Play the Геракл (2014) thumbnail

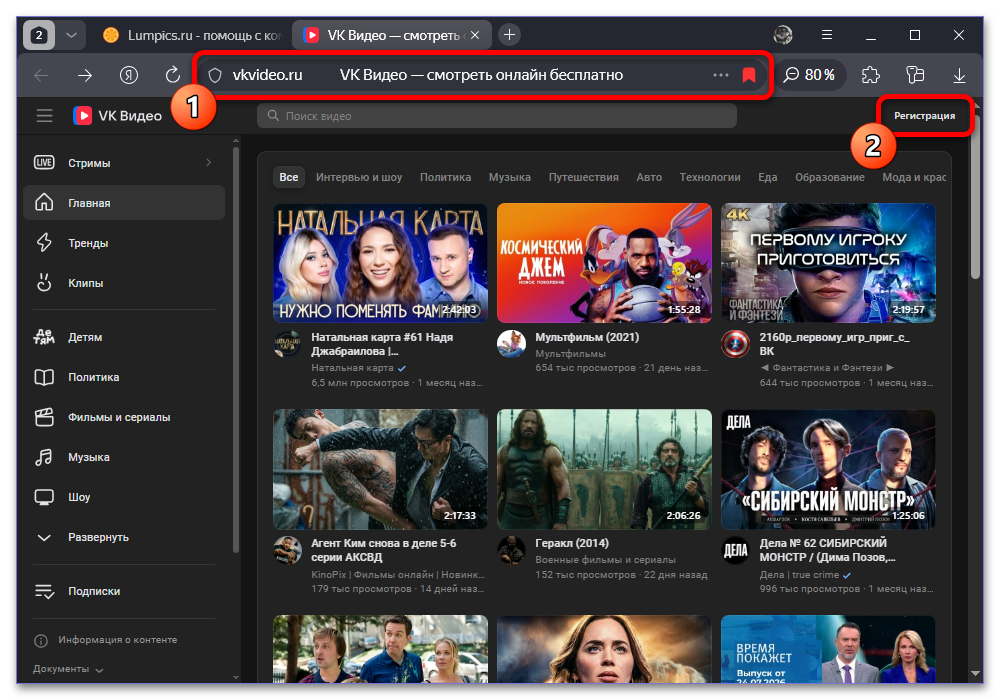604,469
